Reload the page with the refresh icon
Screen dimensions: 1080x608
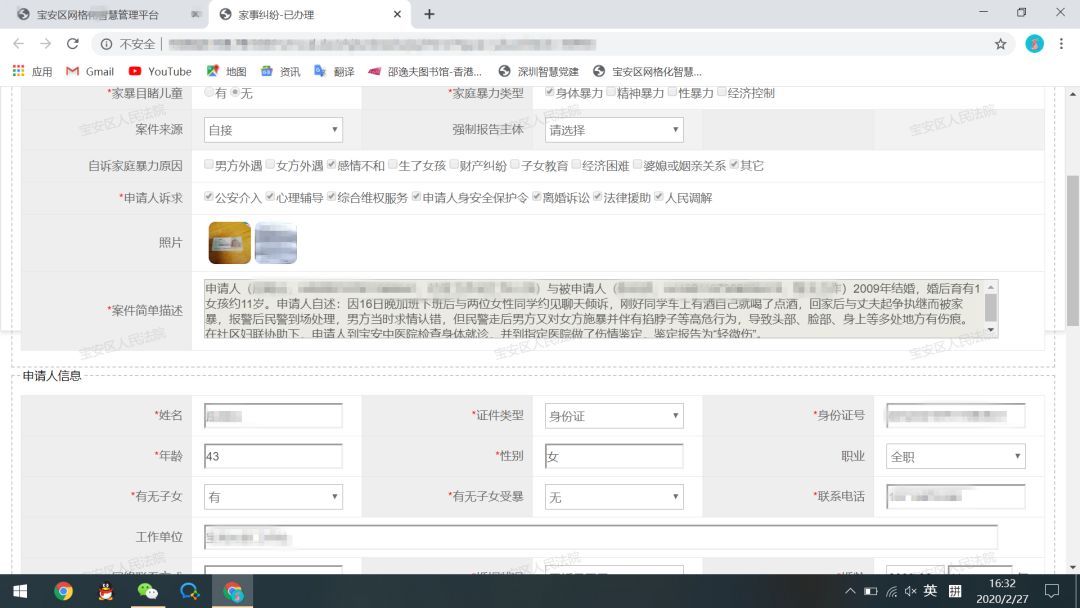(x=71, y=44)
